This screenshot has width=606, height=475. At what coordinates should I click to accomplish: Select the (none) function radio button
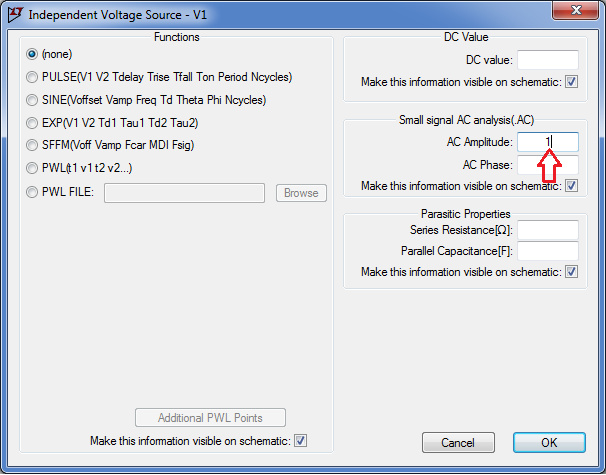32,54
